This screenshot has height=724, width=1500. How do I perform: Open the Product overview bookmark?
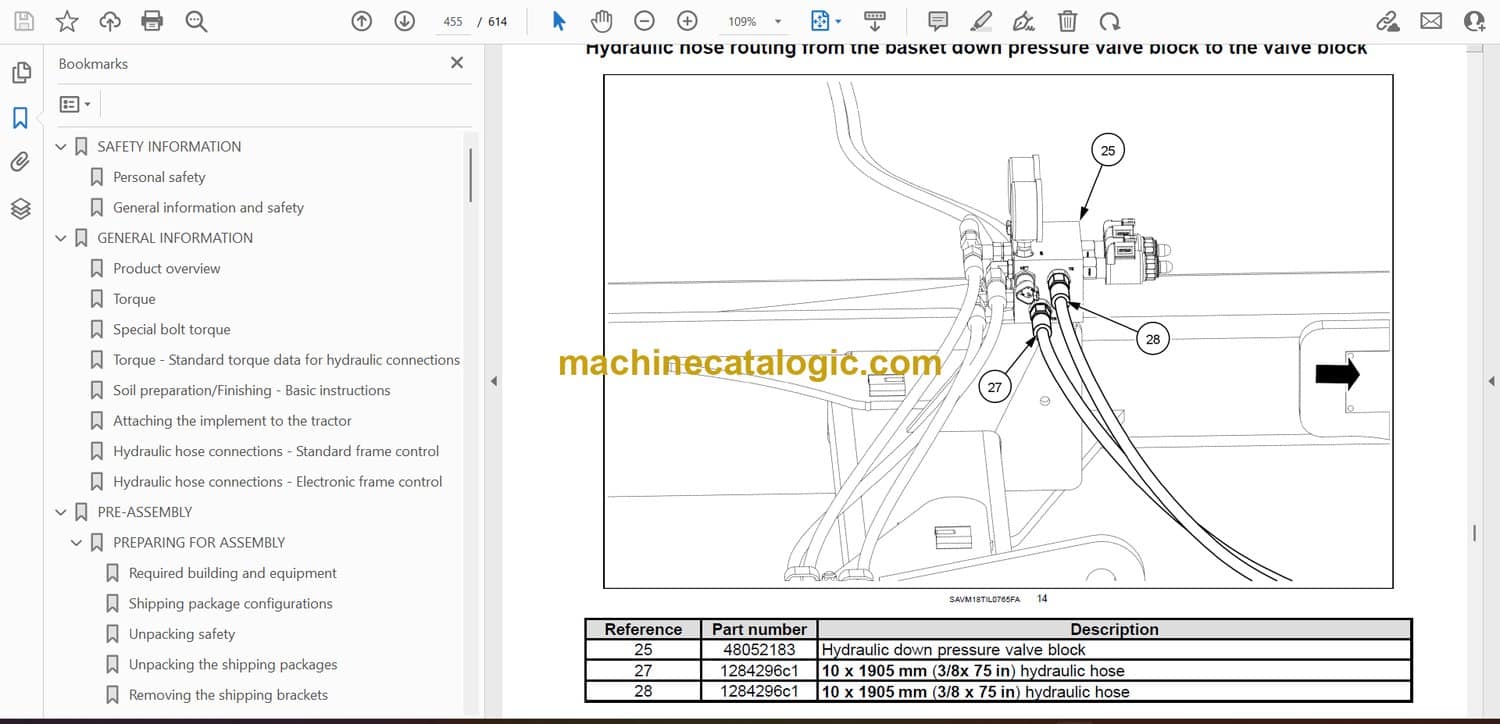click(166, 268)
